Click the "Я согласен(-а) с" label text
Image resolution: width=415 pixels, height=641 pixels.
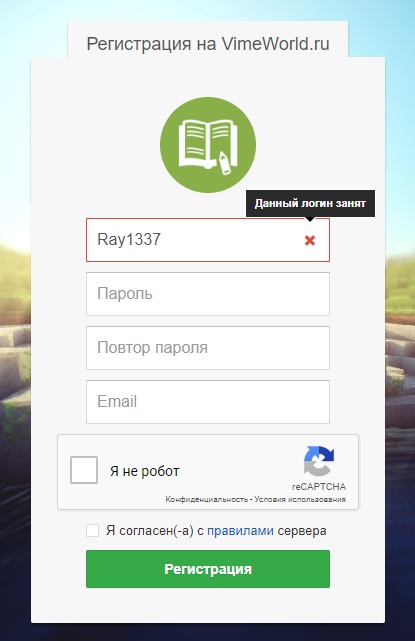pyautogui.click(x=155, y=531)
